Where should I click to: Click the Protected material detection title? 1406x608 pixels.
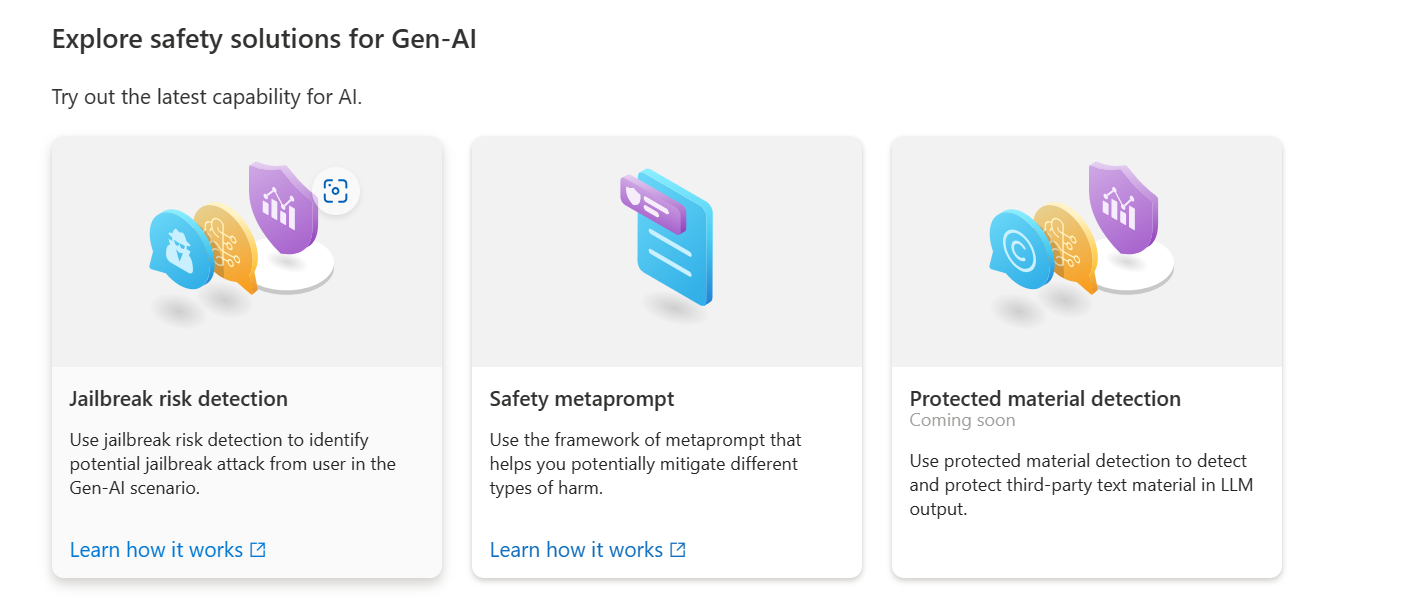pyautogui.click(x=1045, y=398)
